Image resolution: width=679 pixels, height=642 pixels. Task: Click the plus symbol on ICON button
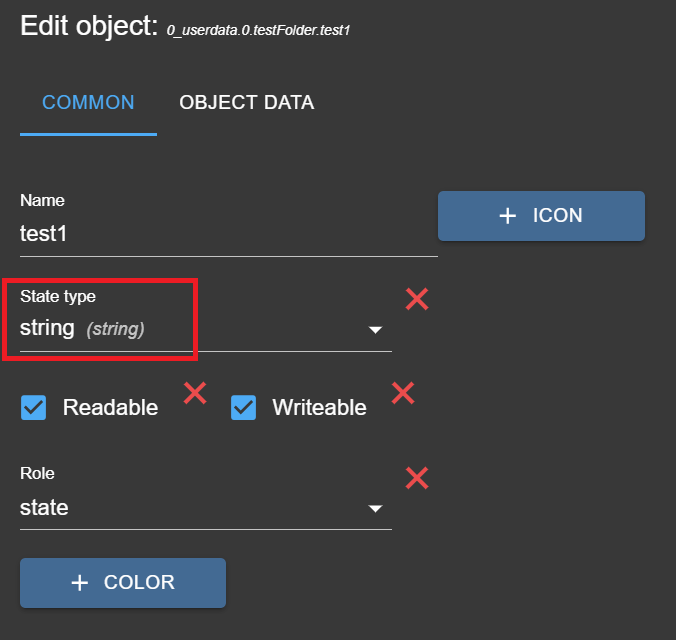tap(508, 216)
